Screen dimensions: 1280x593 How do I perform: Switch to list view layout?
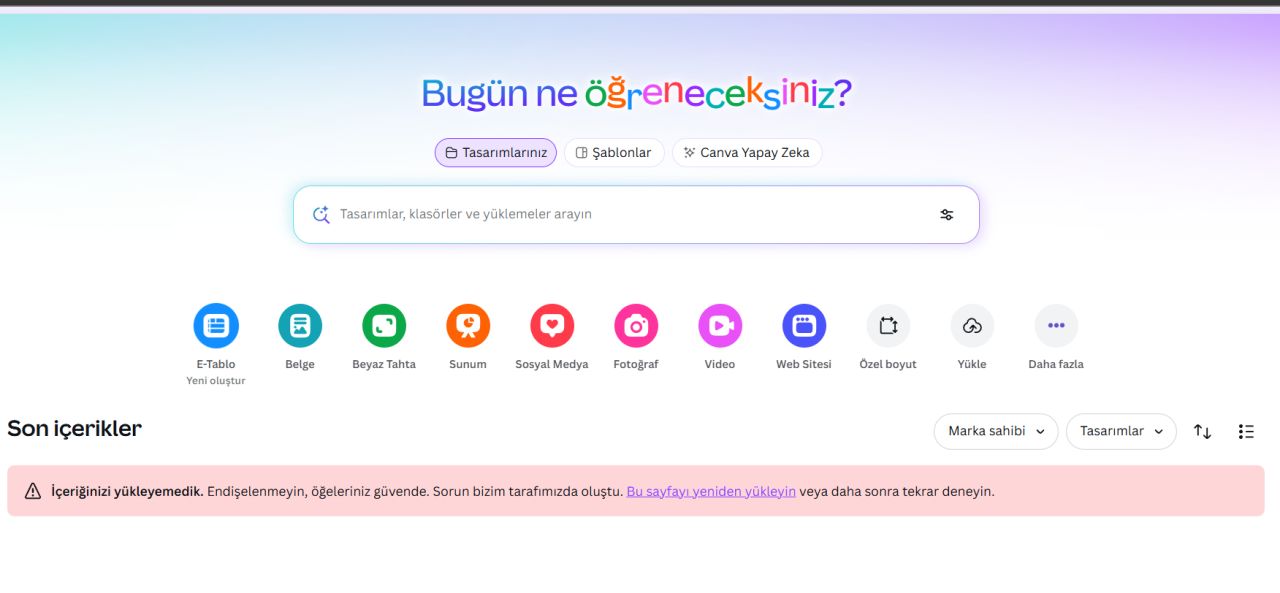pyautogui.click(x=1246, y=431)
